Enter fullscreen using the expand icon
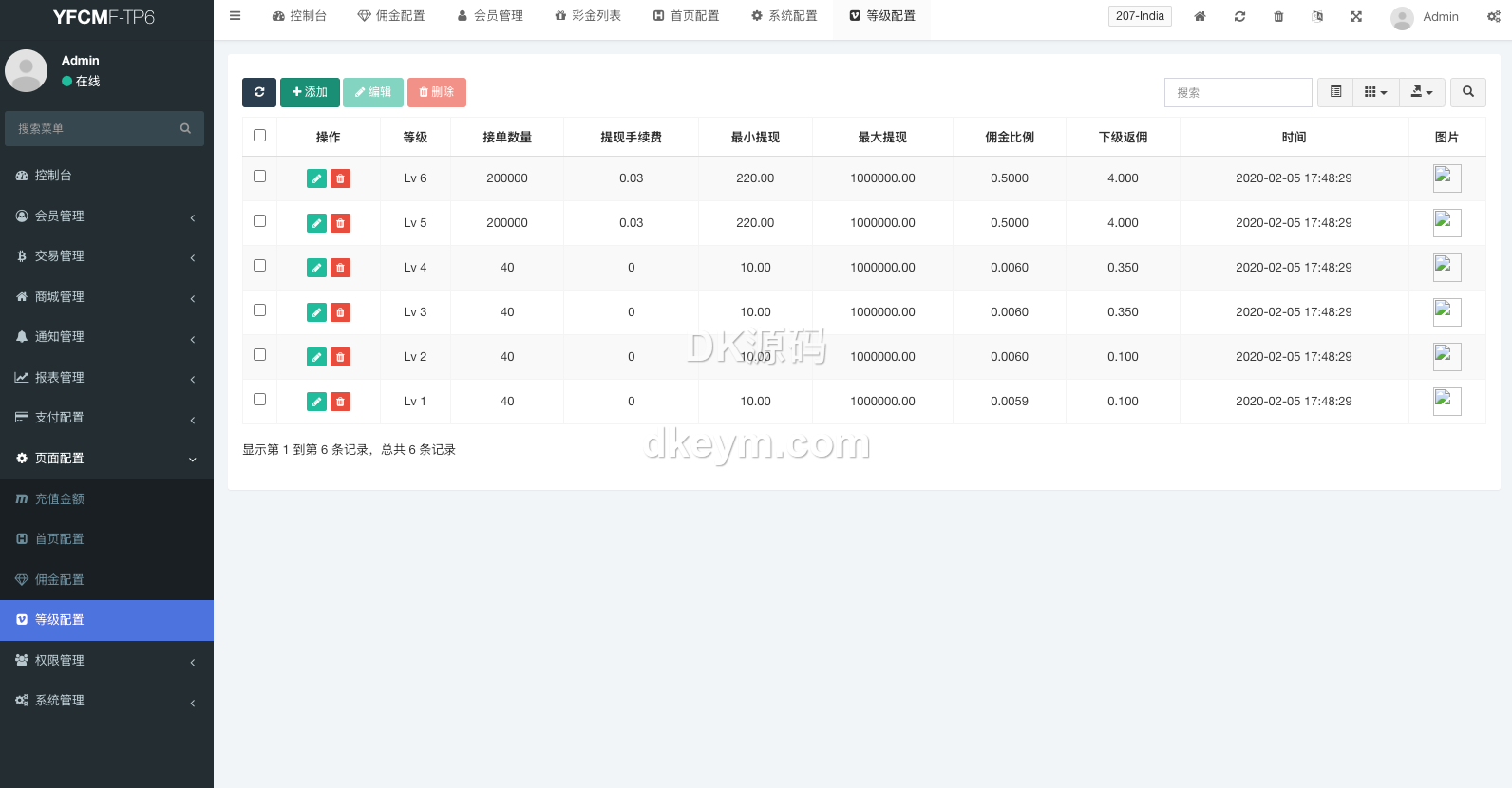Viewport: 1512px width, 788px height. click(1356, 16)
